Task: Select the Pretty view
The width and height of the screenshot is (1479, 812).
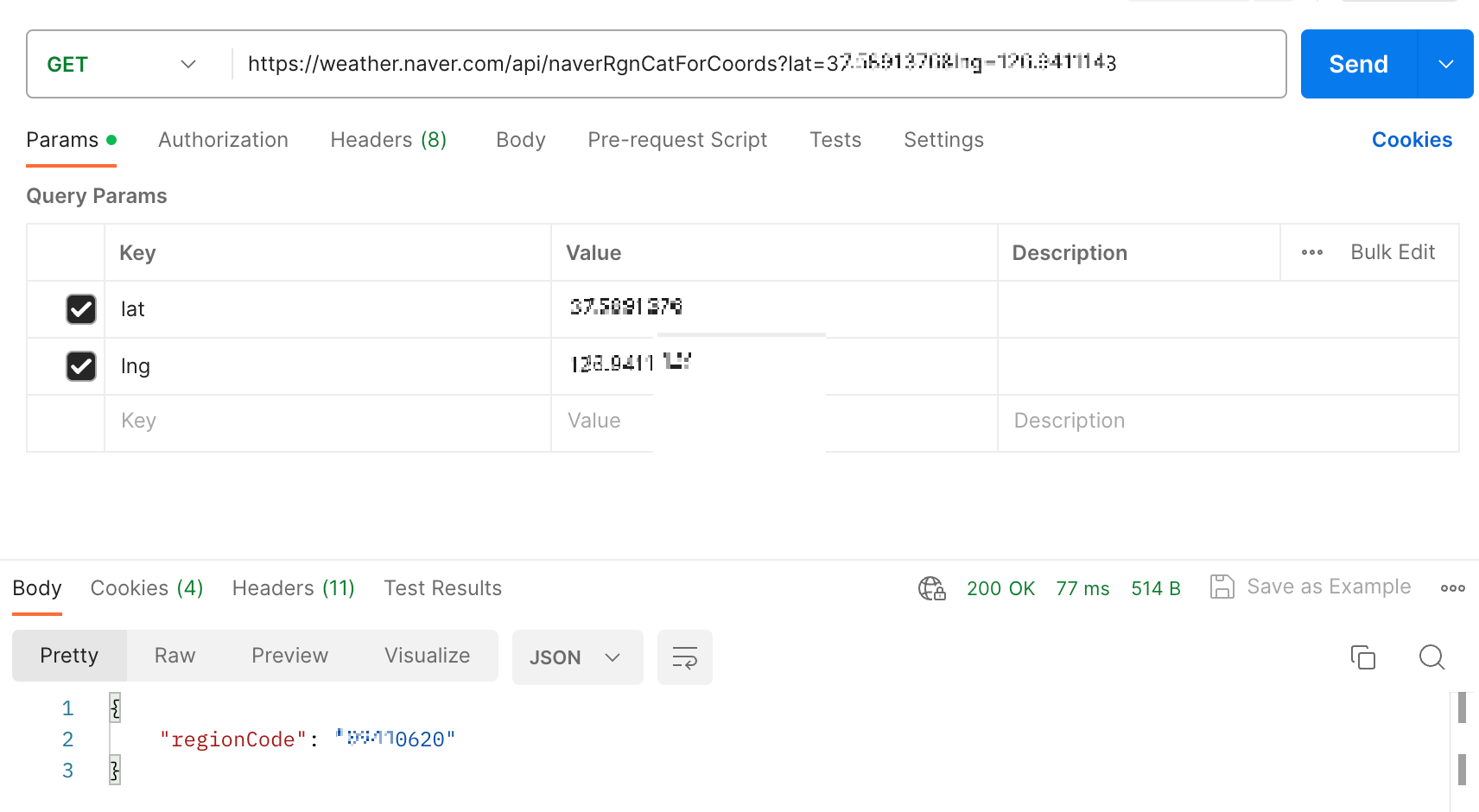Action: click(x=69, y=656)
